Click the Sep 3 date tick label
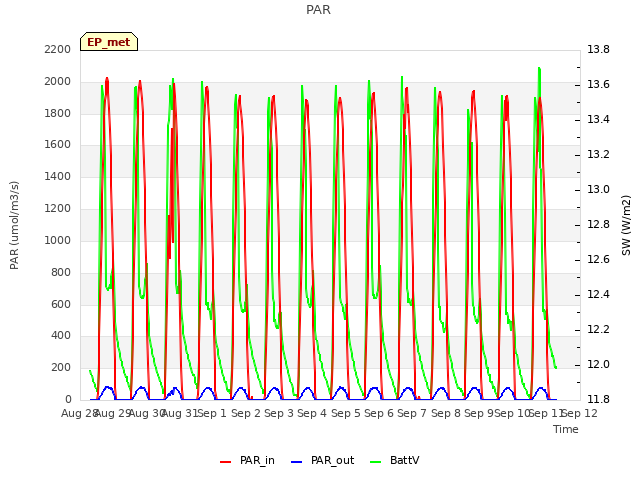The height and width of the screenshot is (480, 640). [279, 413]
